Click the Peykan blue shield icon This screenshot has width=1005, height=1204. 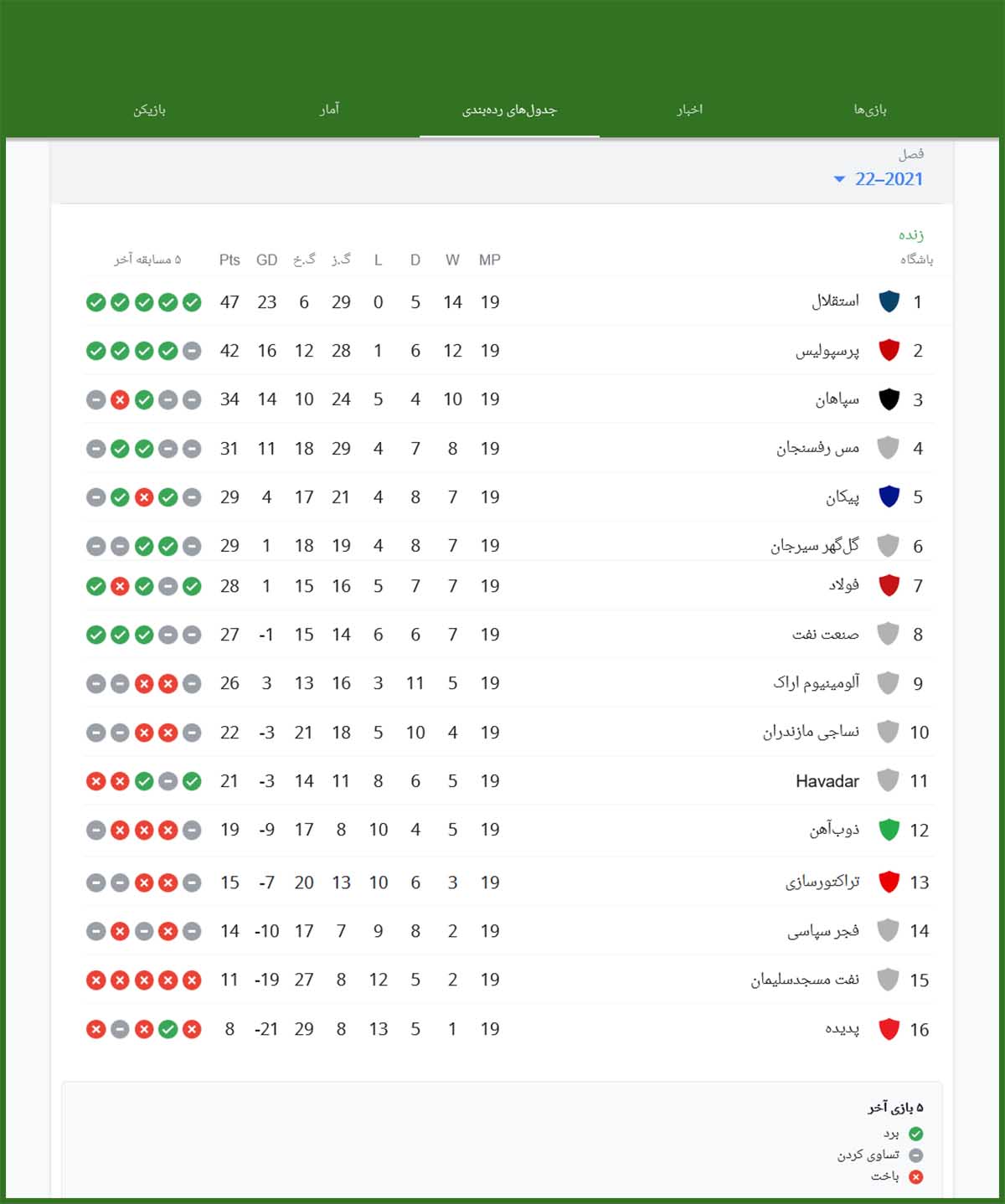point(890,496)
